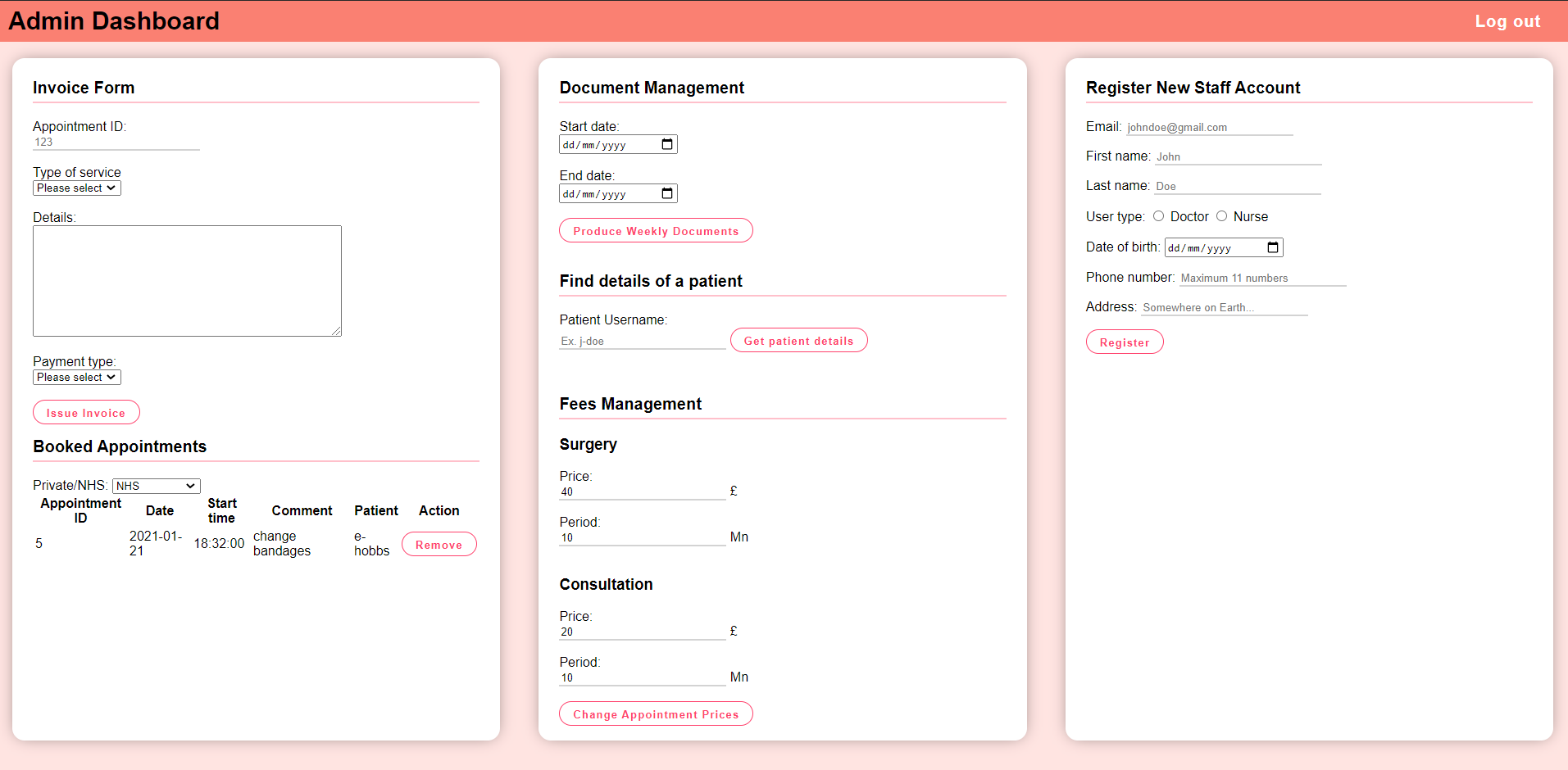1568x770 pixels.
Task: Focus the First name field
Action: pos(1238,157)
